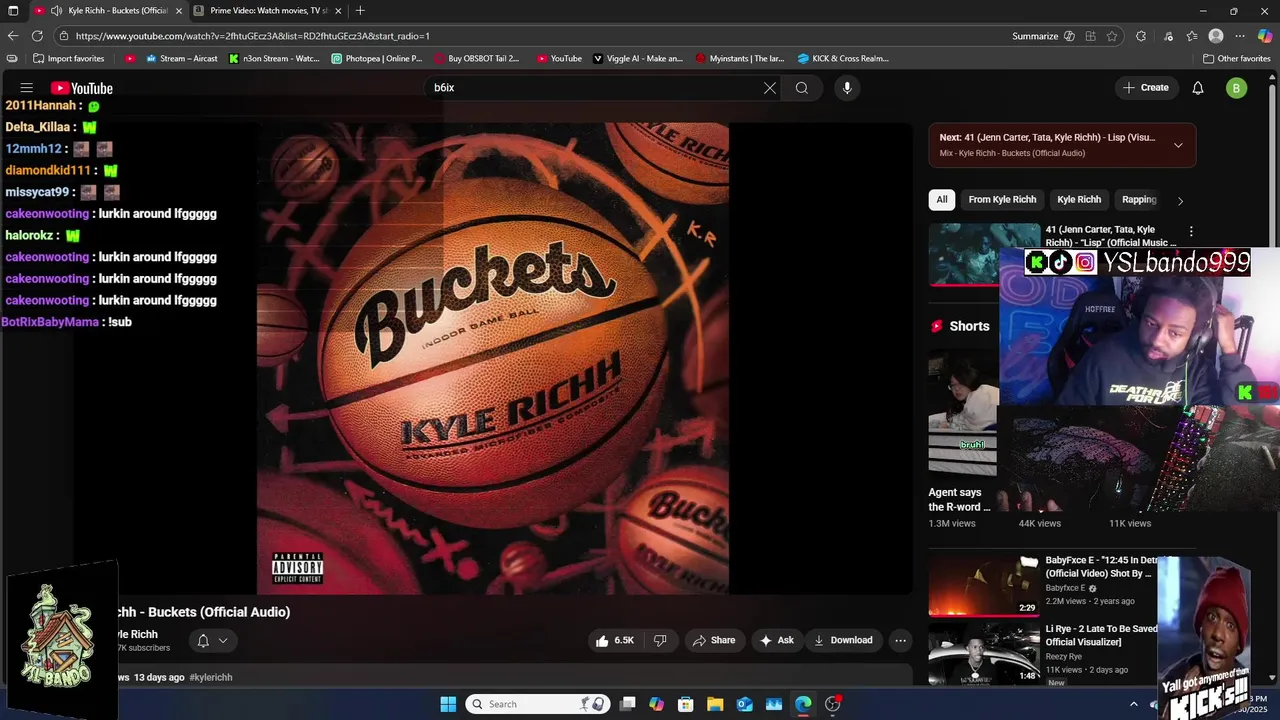Open the Import favorites bookmark
This screenshot has height=720, width=1280.
[x=68, y=58]
